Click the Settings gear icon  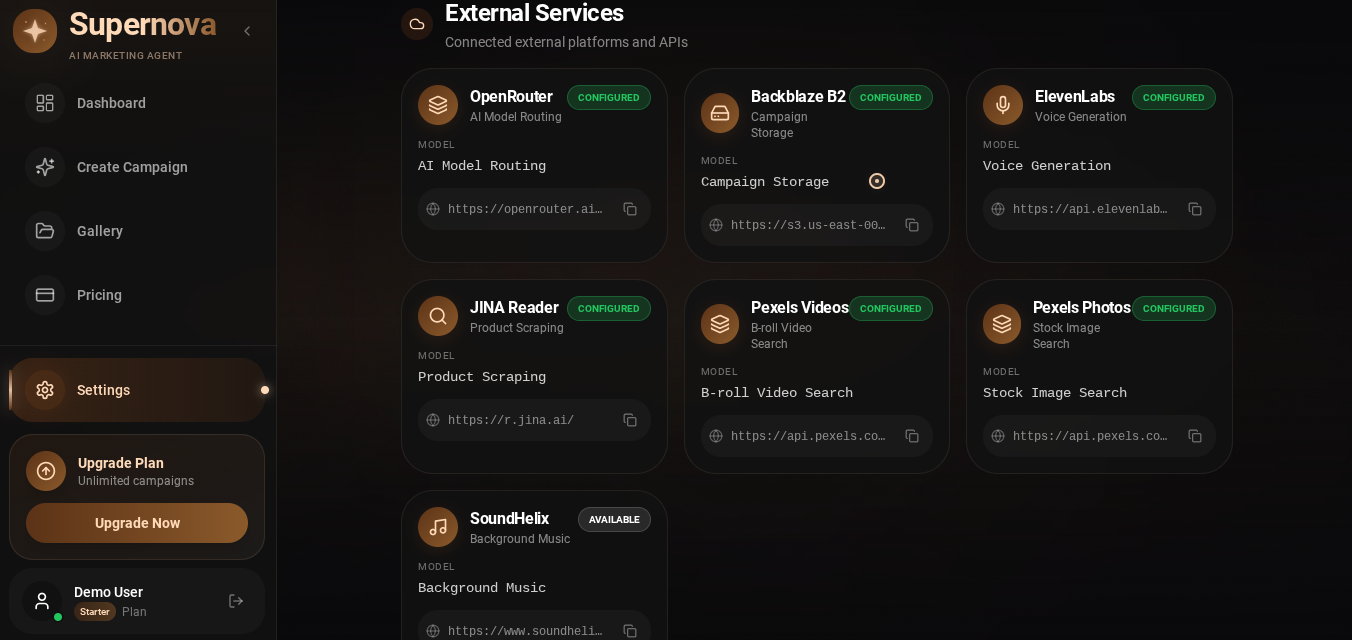click(45, 390)
